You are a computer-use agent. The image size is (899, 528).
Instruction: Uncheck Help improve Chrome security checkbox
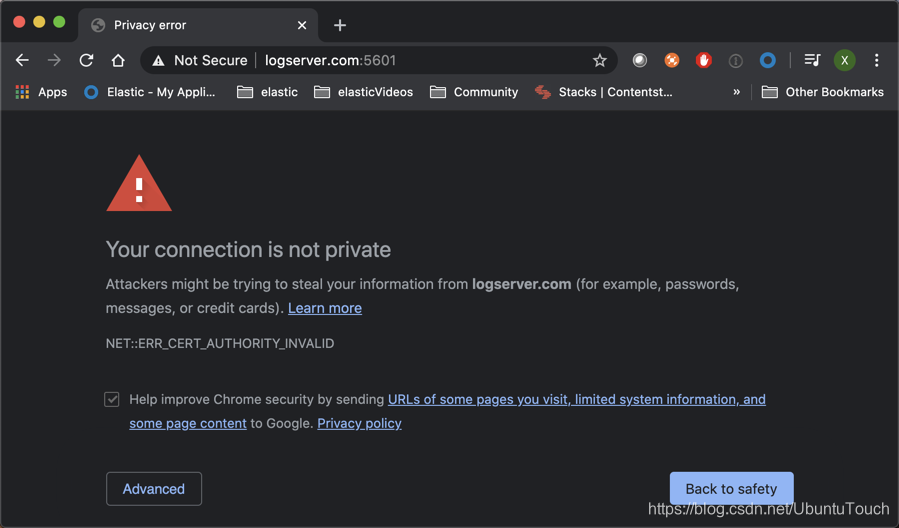pyautogui.click(x=112, y=399)
